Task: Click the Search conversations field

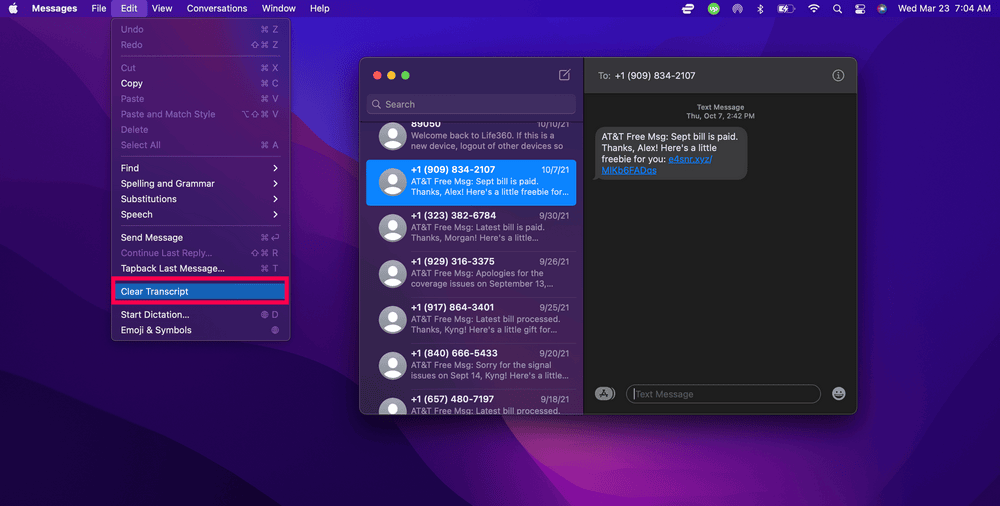Action: [x=471, y=104]
